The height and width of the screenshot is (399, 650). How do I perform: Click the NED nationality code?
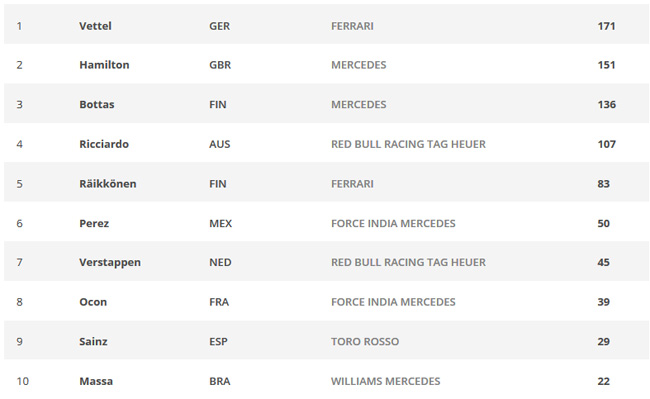tap(220, 262)
